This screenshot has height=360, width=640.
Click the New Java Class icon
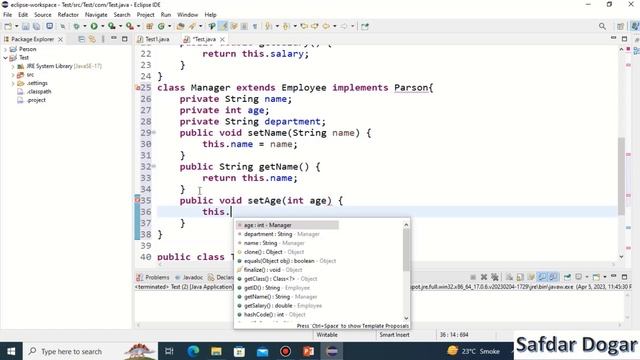coord(161,26)
